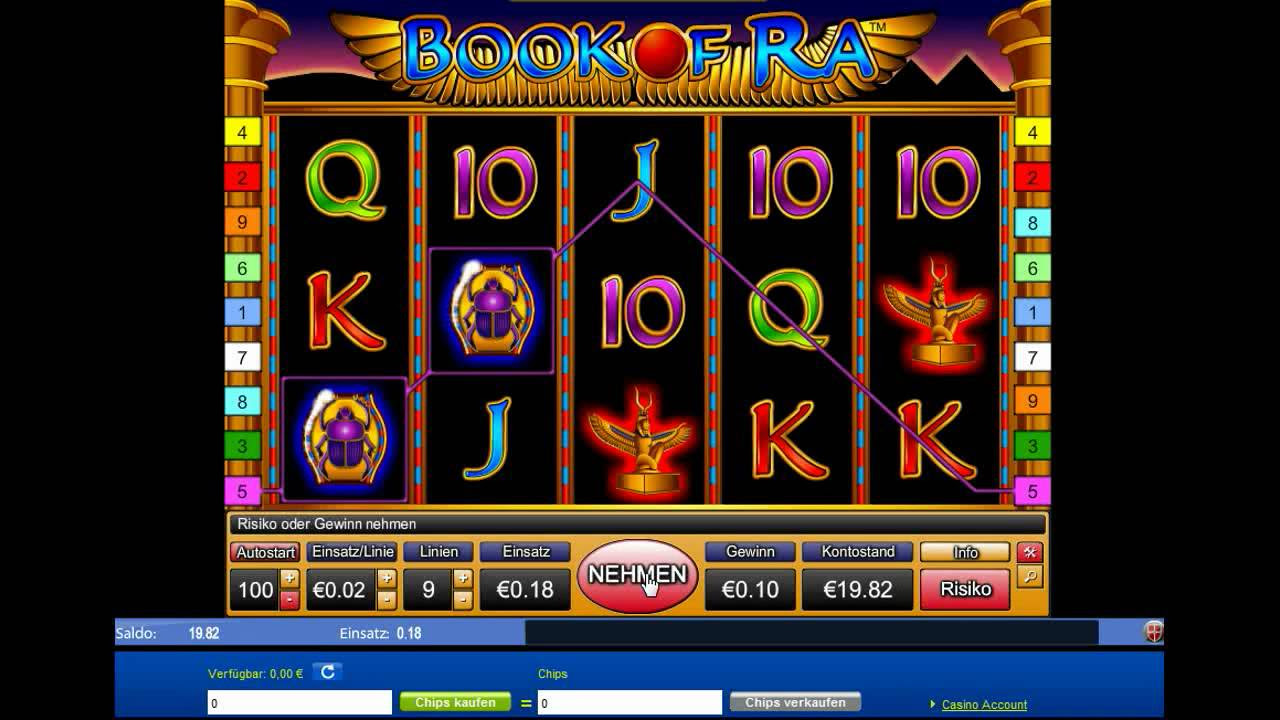Increase Einsatz/Linie with the plus button
This screenshot has width=1280, height=720.
(386, 578)
